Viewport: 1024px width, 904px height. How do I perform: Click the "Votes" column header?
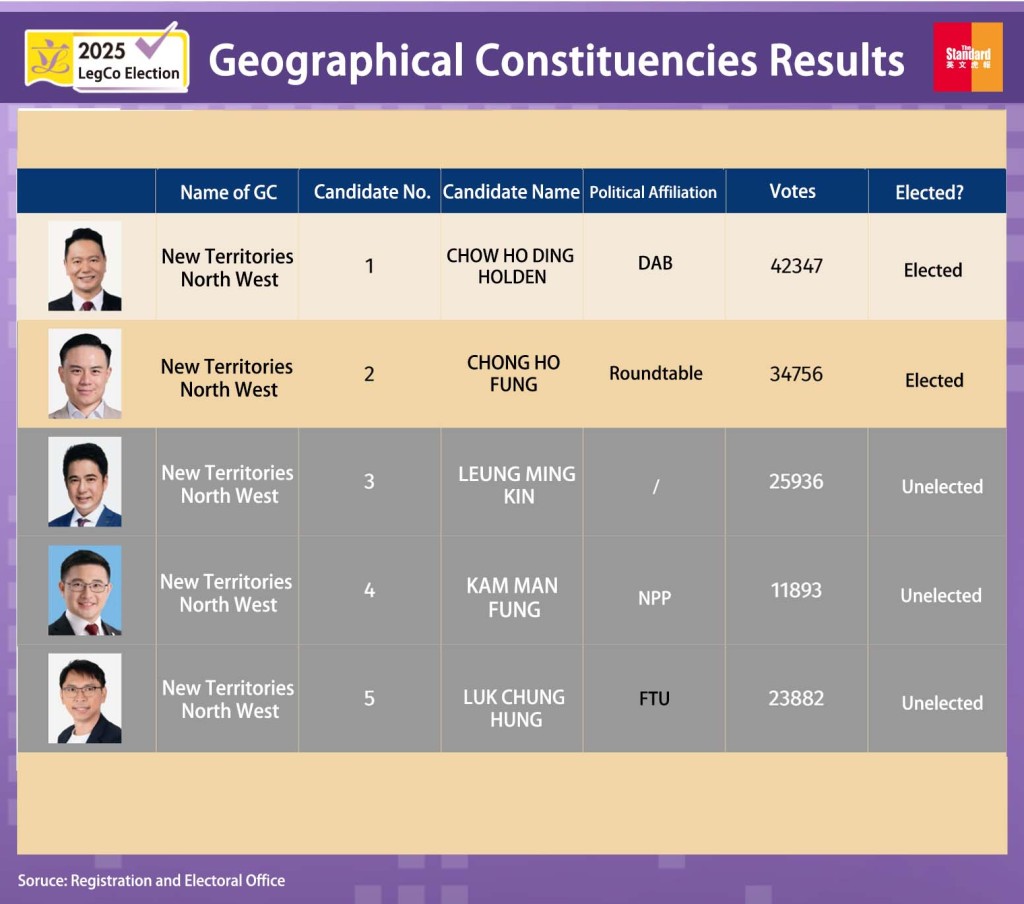click(792, 191)
